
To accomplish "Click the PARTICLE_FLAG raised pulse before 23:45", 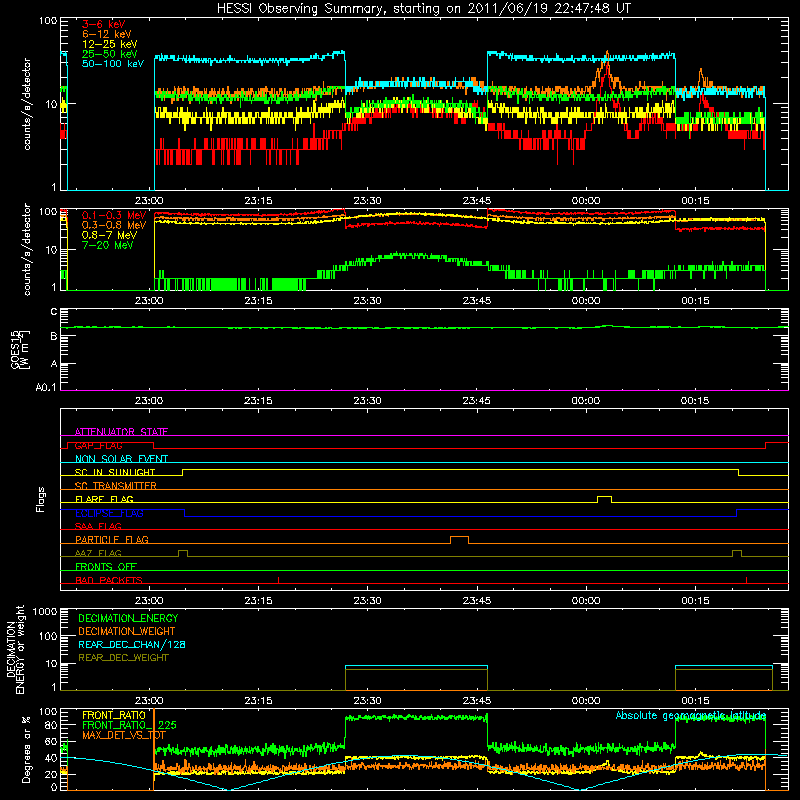I will (x=459, y=540).
